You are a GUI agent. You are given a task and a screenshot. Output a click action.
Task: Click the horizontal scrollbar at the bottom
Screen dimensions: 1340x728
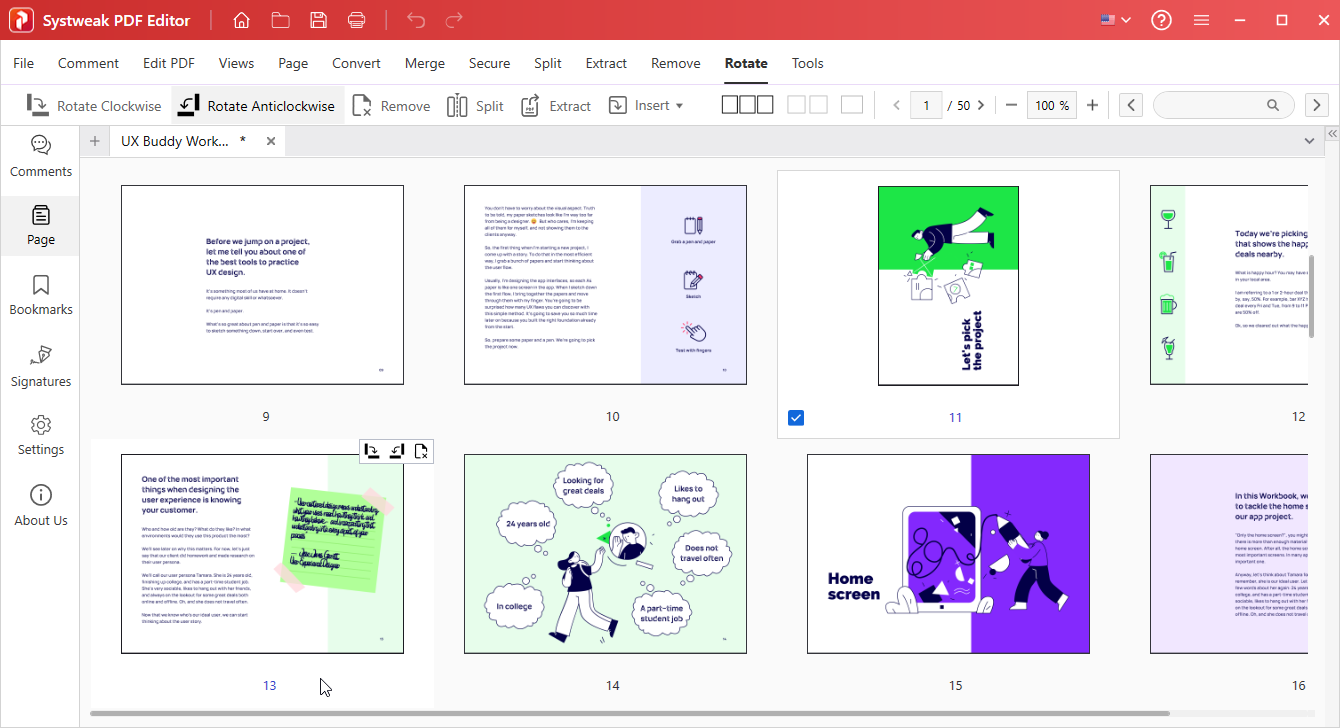pyautogui.click(x=630, y=714)
